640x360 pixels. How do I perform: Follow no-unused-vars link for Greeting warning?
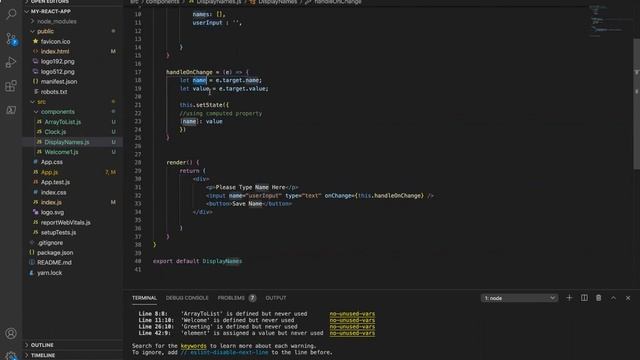[x=352, y=327]
